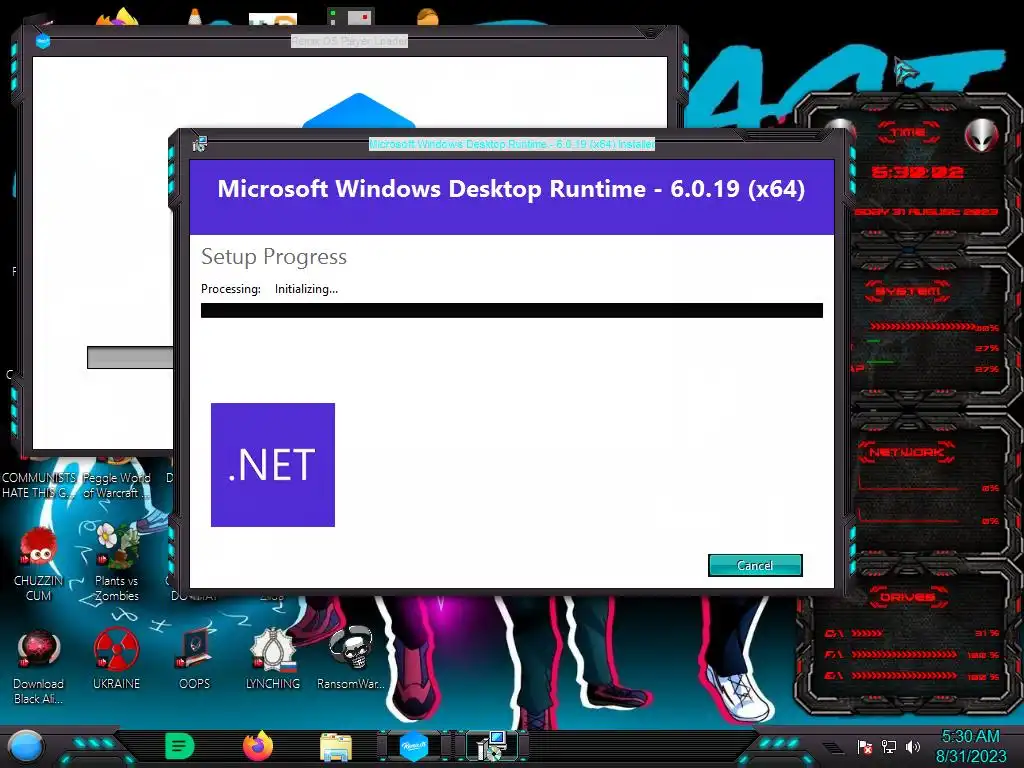Click the gray loading bar in Remix OS window

131,358
